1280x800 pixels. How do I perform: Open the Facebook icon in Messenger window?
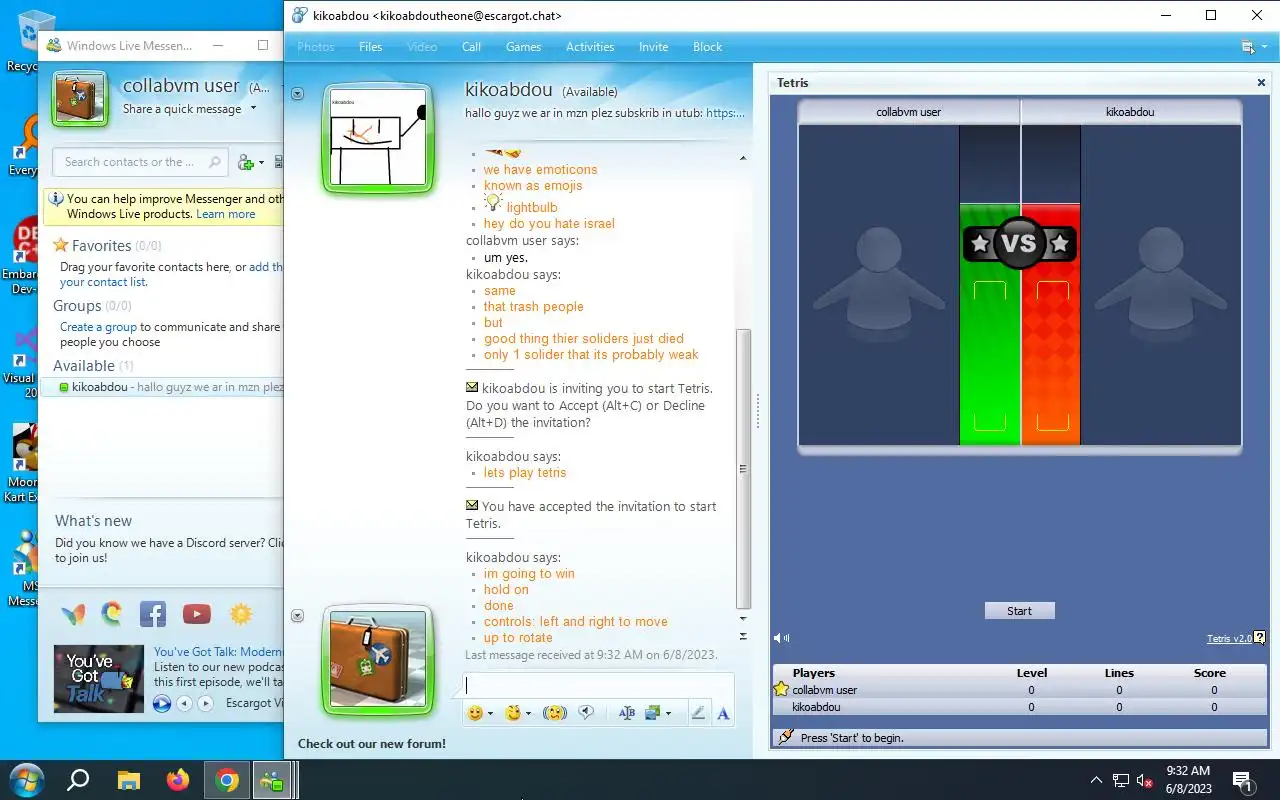point(153,614)
